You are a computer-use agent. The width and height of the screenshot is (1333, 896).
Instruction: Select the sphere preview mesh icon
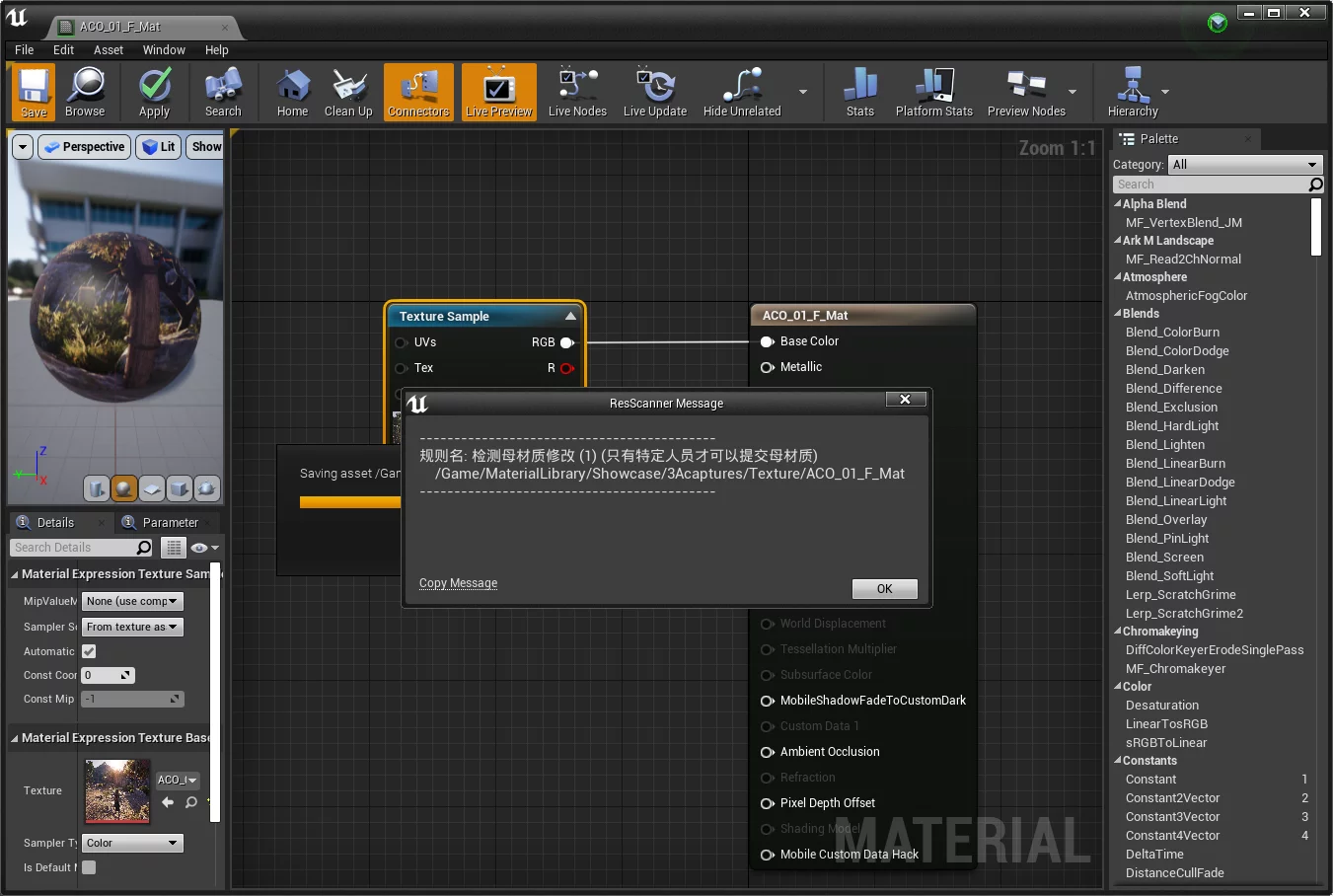pos(124,488)
